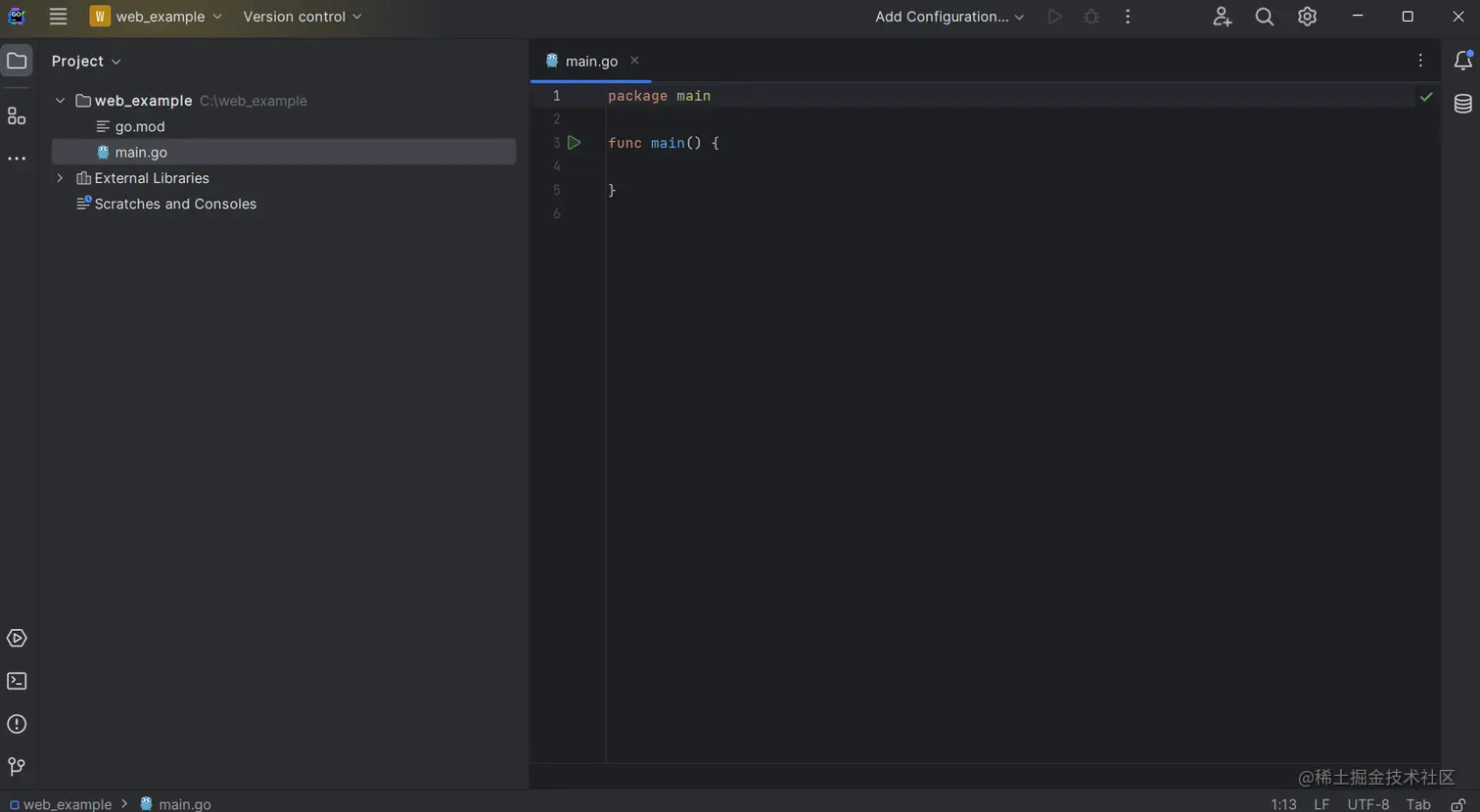Viewport: 1480px width, 812px height.
Task: Click the closing brace on line 5
Action: coord(612,190)
